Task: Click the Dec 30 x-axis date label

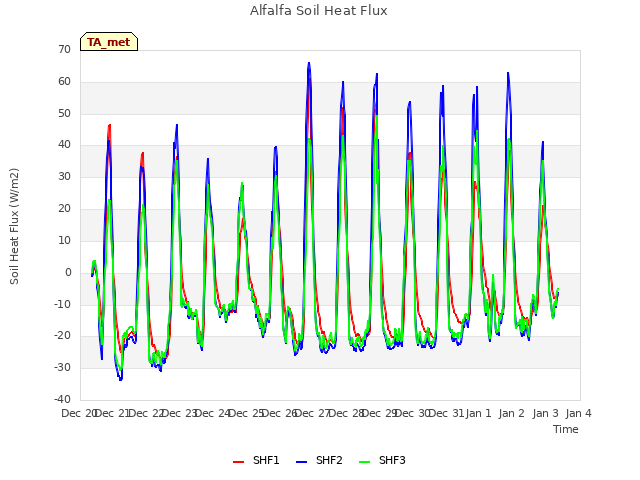Action: point(413,413)
